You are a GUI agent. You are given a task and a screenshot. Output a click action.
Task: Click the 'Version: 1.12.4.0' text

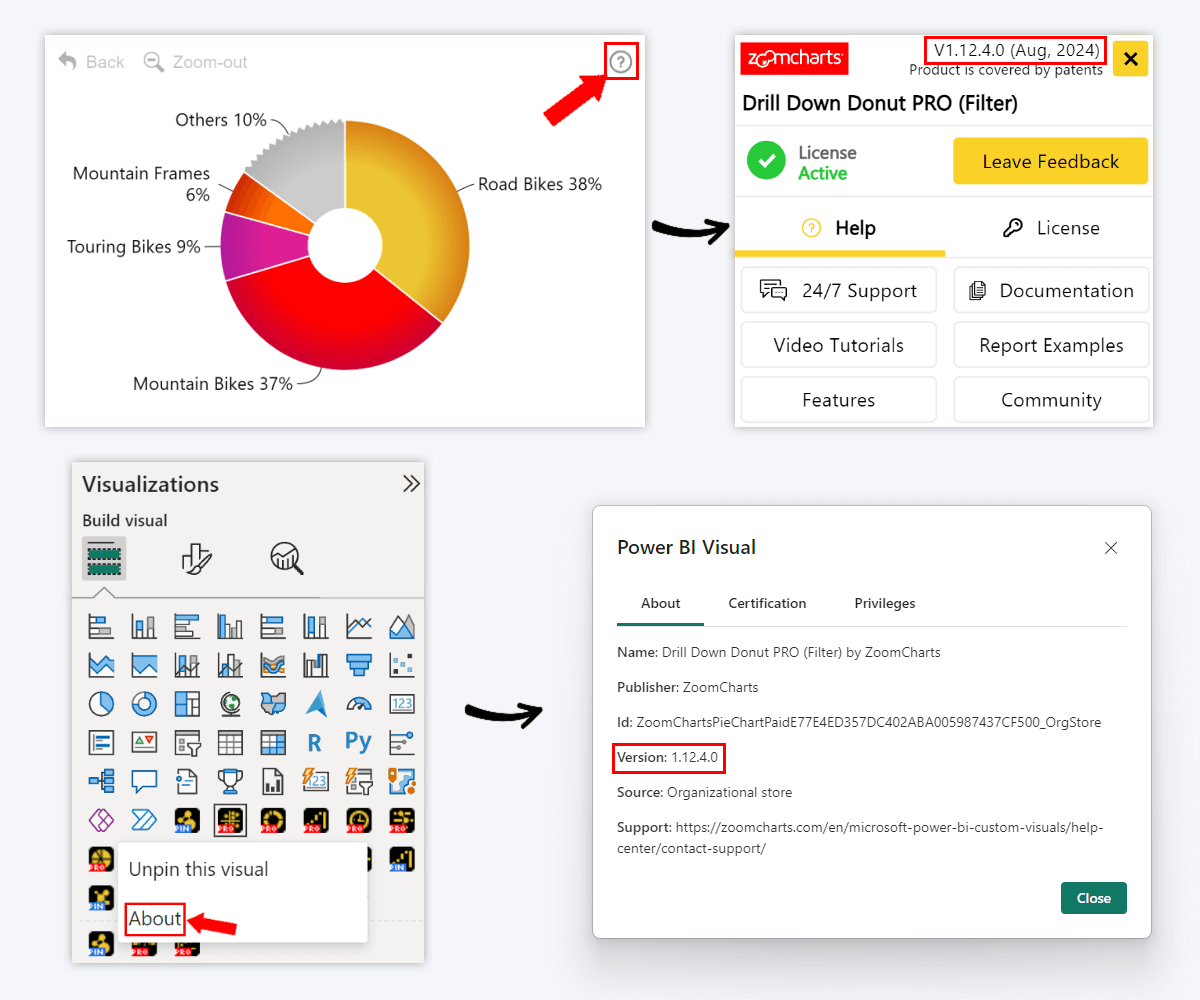pos(668,757)
